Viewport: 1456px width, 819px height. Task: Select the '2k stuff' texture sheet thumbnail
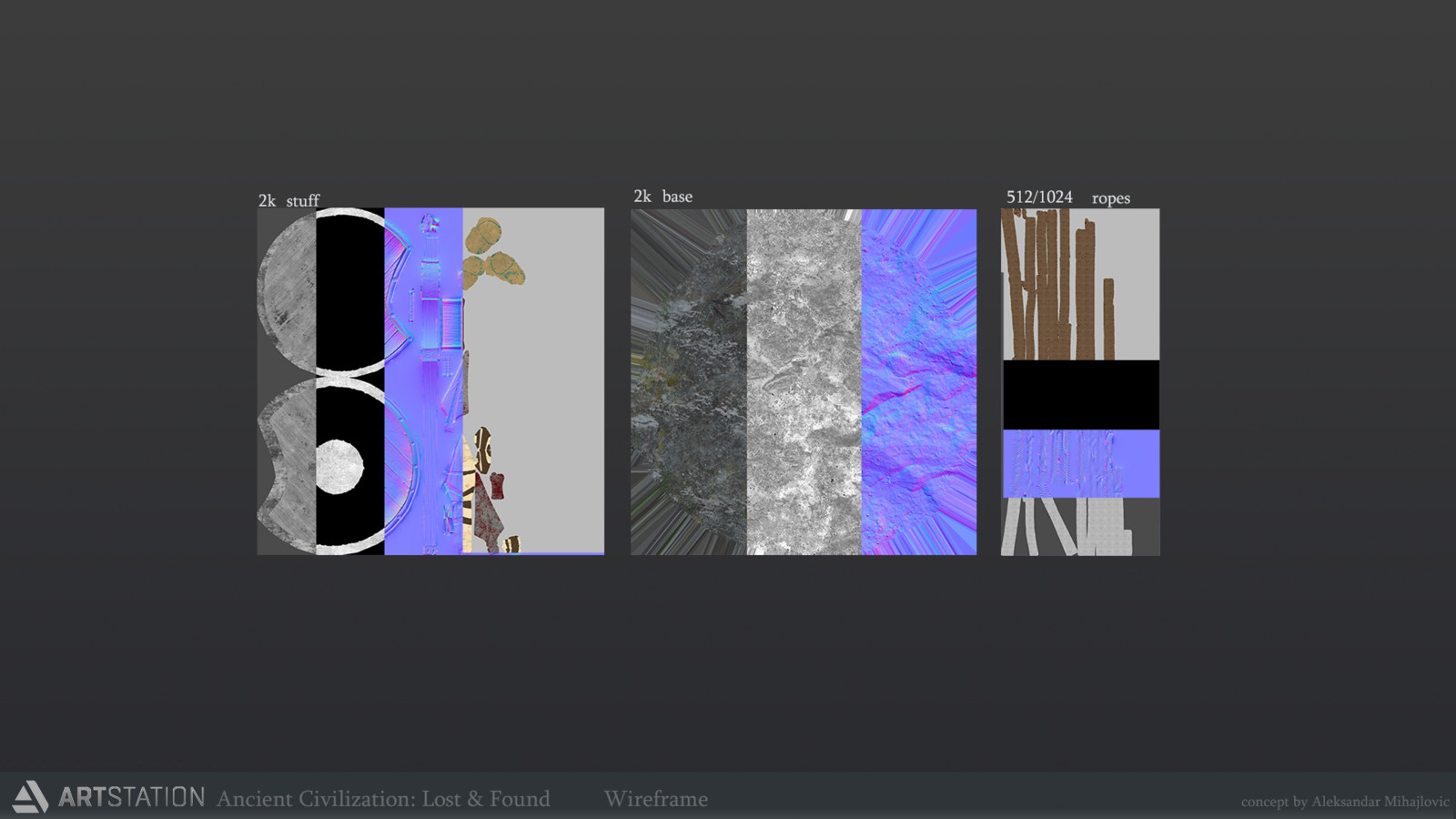click(x=430, y=381)
